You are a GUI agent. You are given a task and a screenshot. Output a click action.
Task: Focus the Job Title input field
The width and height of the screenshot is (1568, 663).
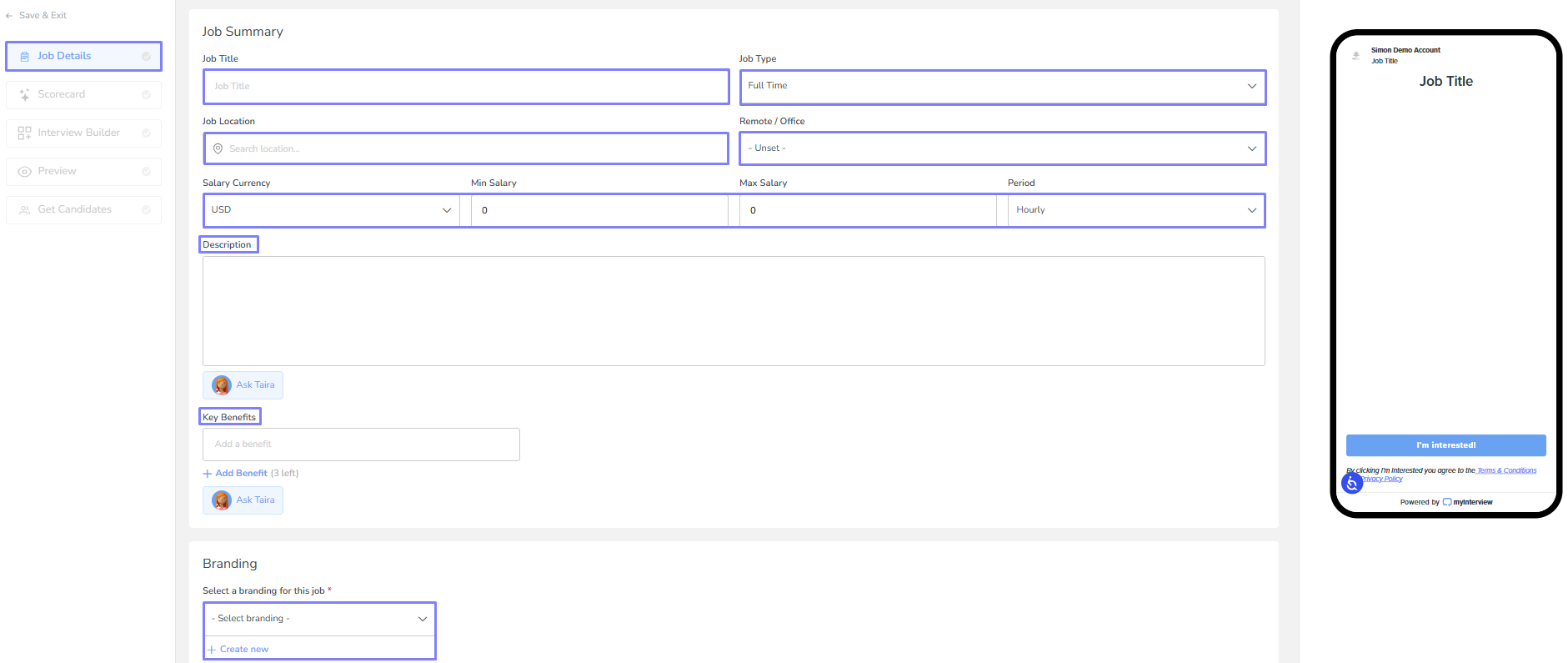tap(466, 87)
